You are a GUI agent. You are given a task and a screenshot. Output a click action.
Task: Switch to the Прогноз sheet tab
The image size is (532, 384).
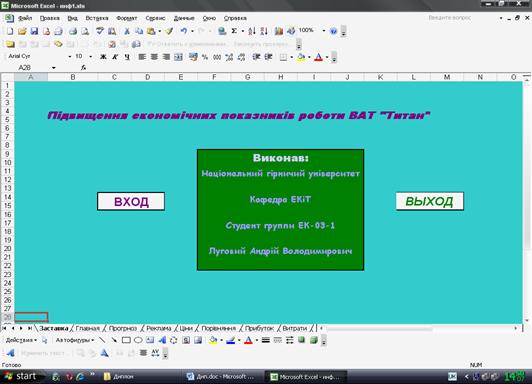[123, 328]
